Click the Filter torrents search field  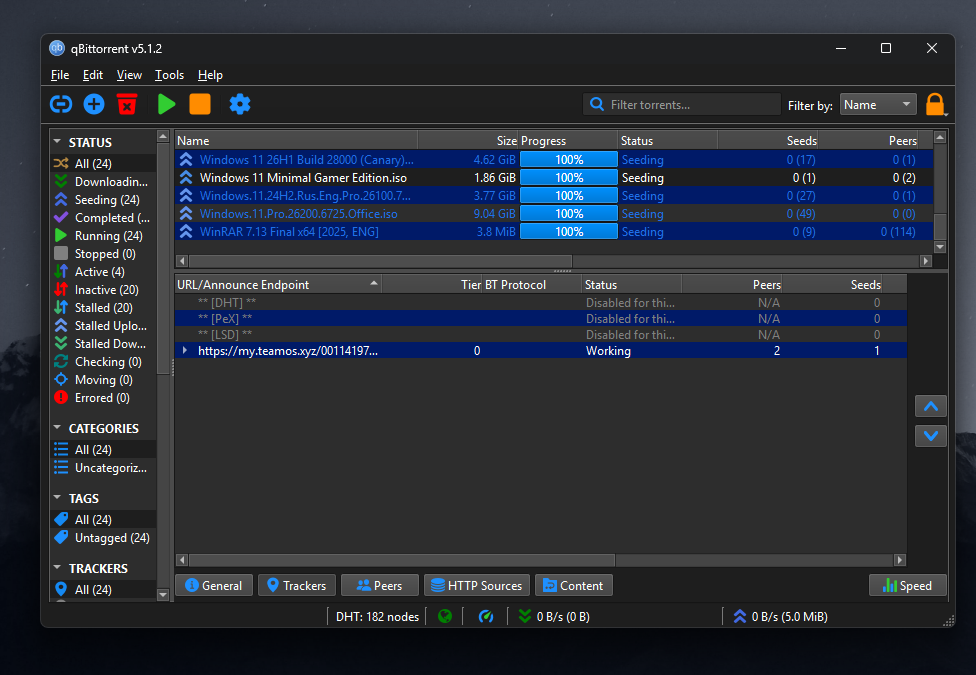click(682, 105)
